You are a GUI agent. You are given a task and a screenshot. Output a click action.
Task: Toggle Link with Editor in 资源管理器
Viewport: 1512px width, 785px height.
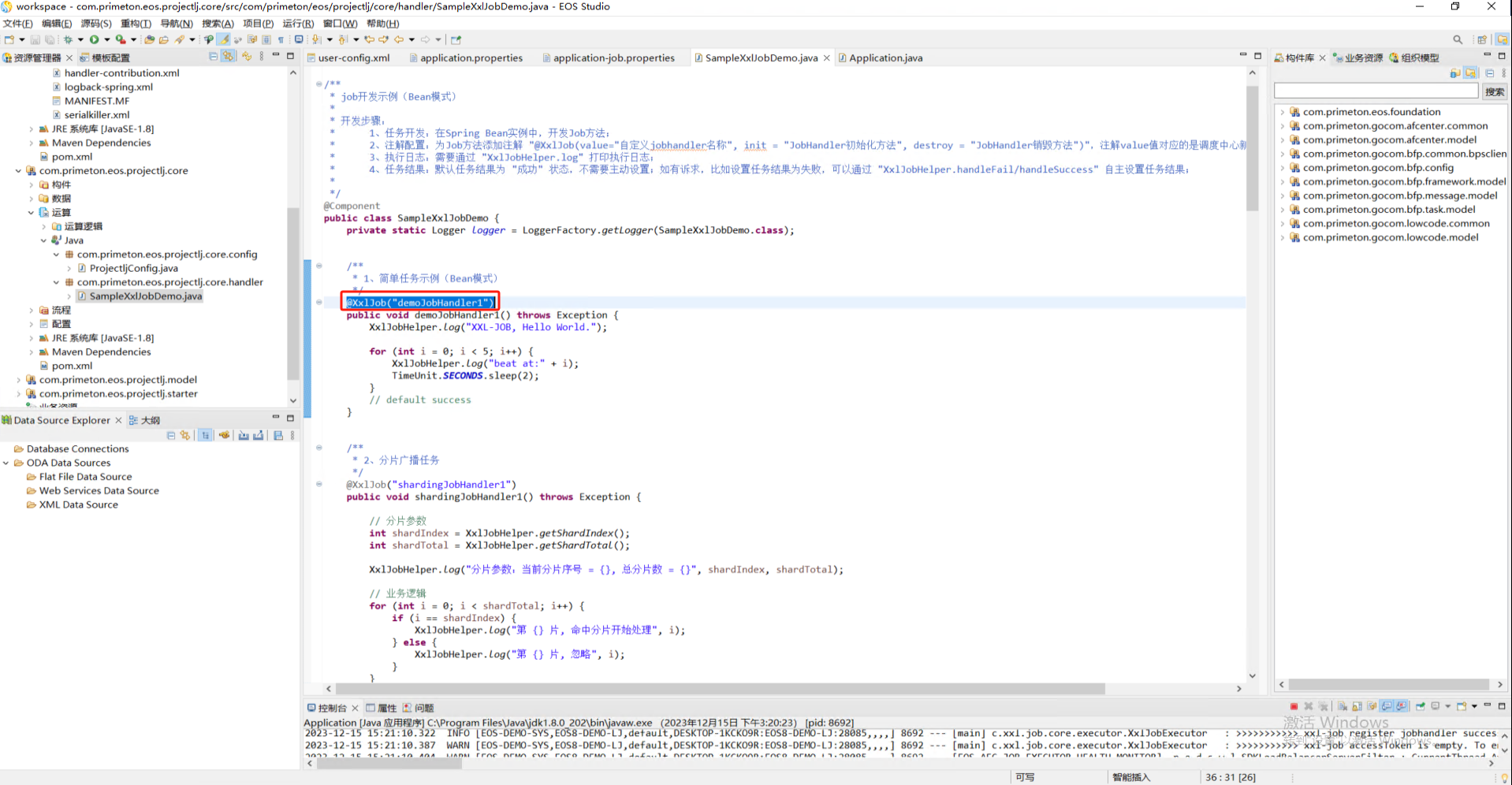229,57
